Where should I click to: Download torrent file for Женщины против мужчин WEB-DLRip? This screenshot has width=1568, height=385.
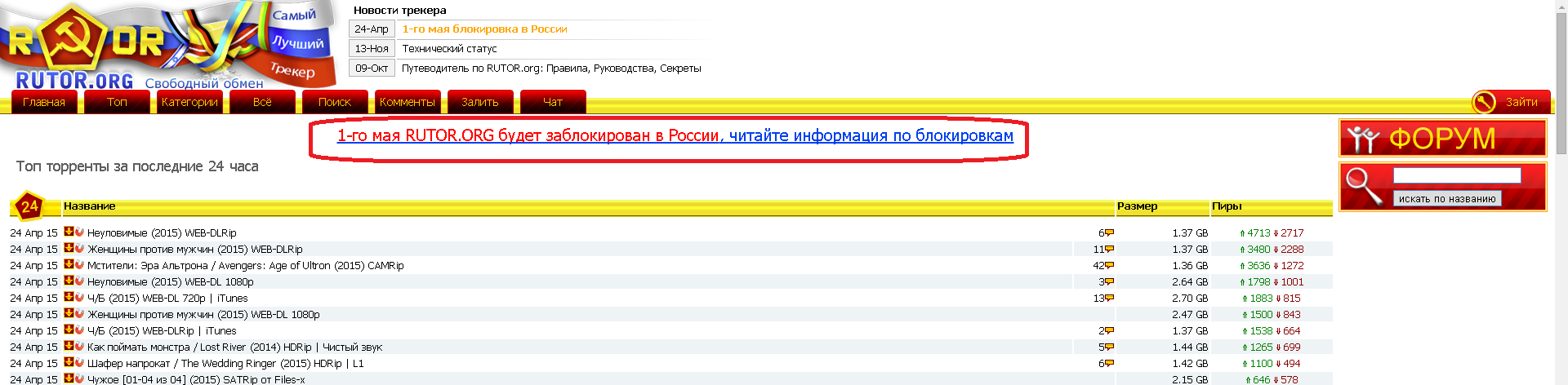point(69,248)
